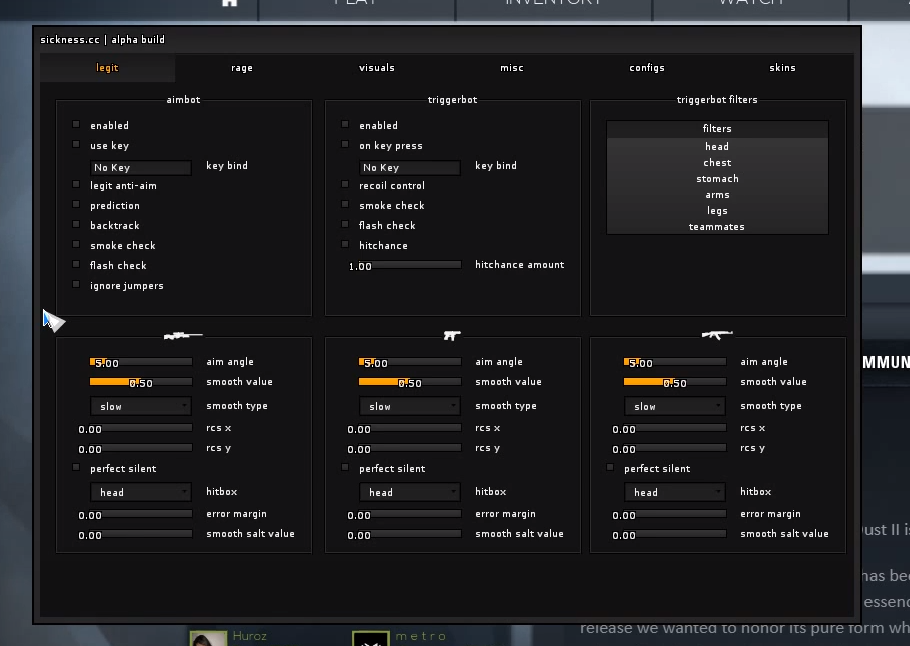Viewport: 910px width, 646px height.
Task: Click the home icon in top bar
Action: coord(230,3)
